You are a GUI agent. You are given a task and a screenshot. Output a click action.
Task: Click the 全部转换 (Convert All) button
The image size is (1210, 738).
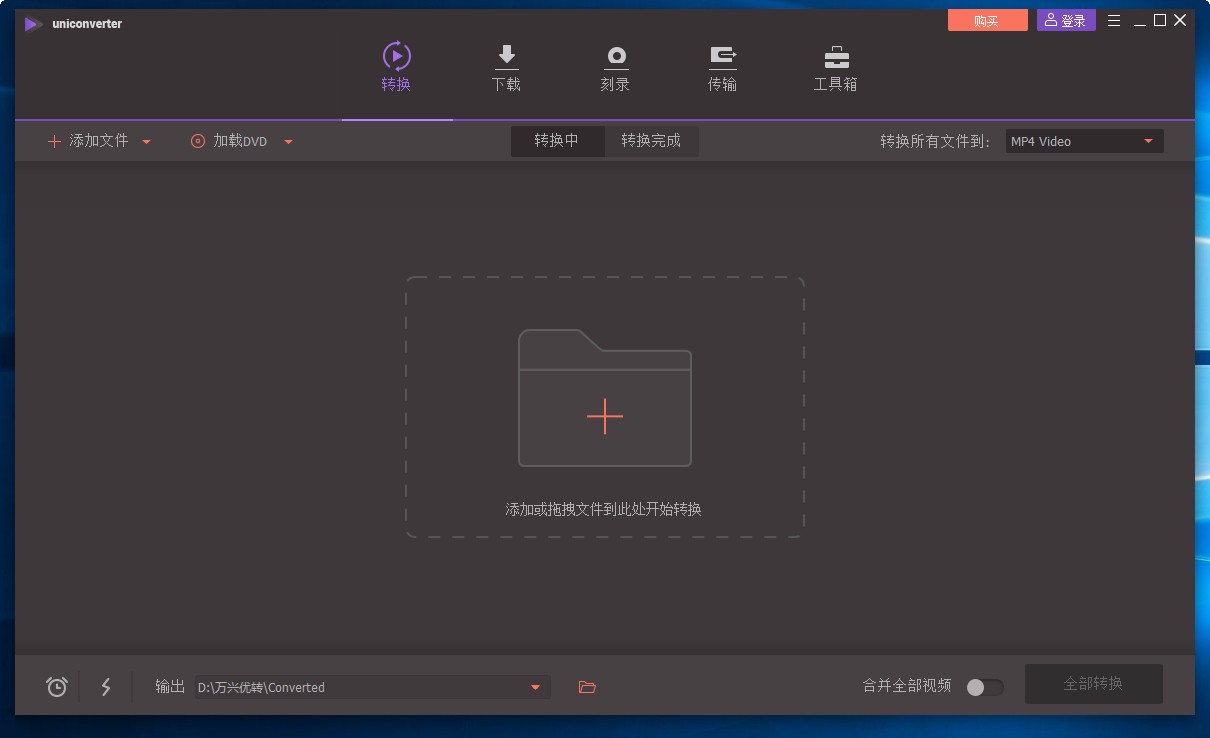click(1093, 684)
